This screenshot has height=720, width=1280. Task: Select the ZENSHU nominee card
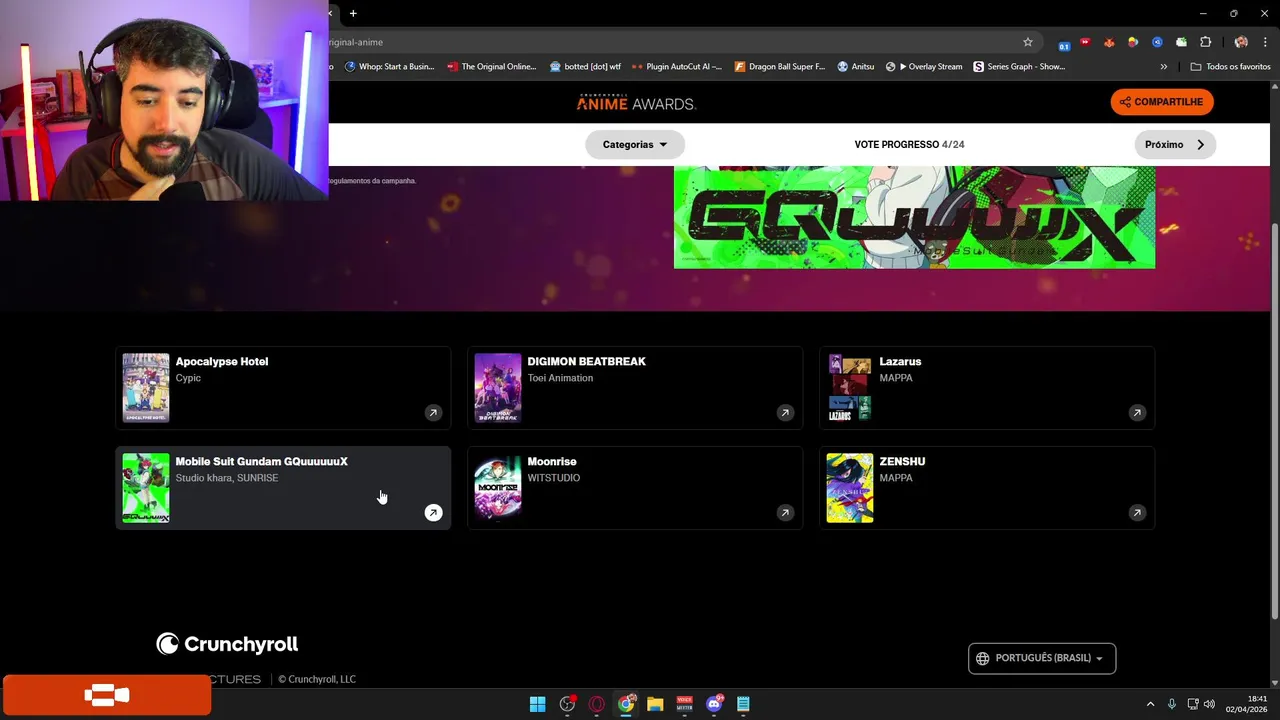click(x=987, y=488)
